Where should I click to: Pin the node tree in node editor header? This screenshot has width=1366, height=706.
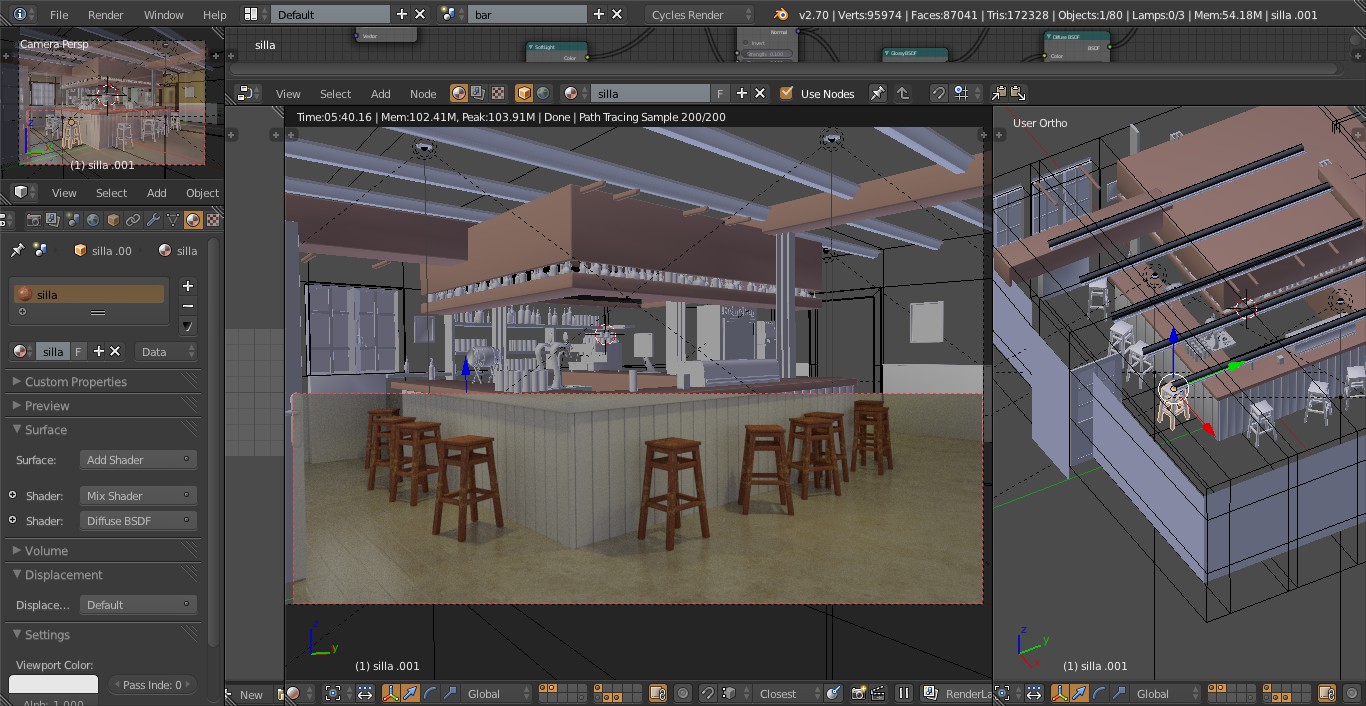(877, 93)
